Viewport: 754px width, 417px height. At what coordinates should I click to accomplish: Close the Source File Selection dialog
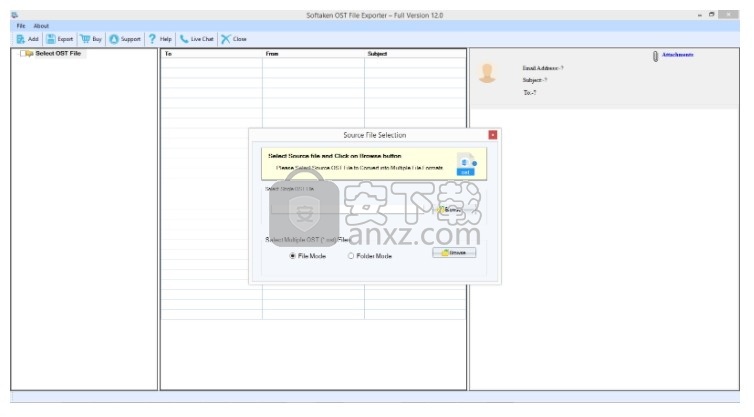click(492, 135)
